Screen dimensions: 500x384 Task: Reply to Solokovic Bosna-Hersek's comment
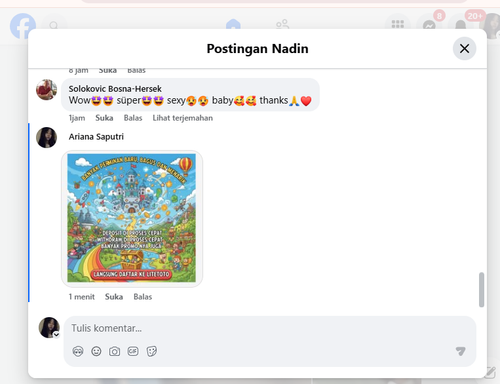pyautogui.click(x=133, y=118)
